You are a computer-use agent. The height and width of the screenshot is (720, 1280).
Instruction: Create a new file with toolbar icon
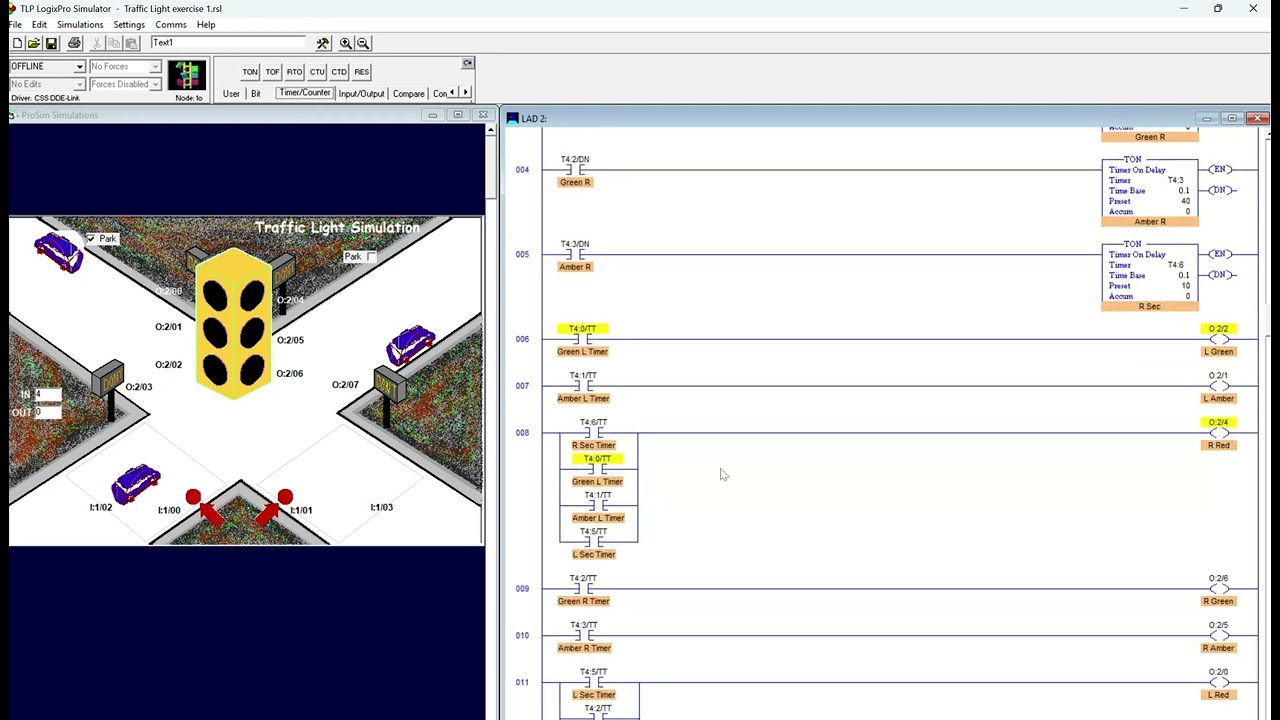[x=17, y=43]
